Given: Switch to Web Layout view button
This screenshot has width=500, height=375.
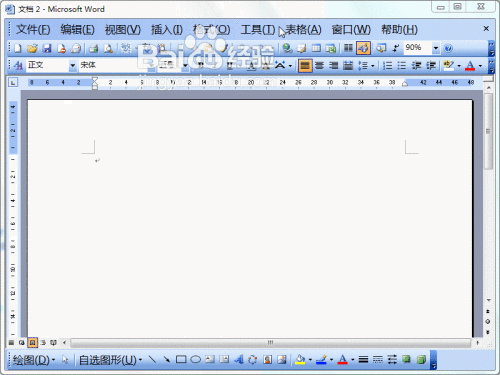Looking at the screenshot, I should (x=22, y=342).
